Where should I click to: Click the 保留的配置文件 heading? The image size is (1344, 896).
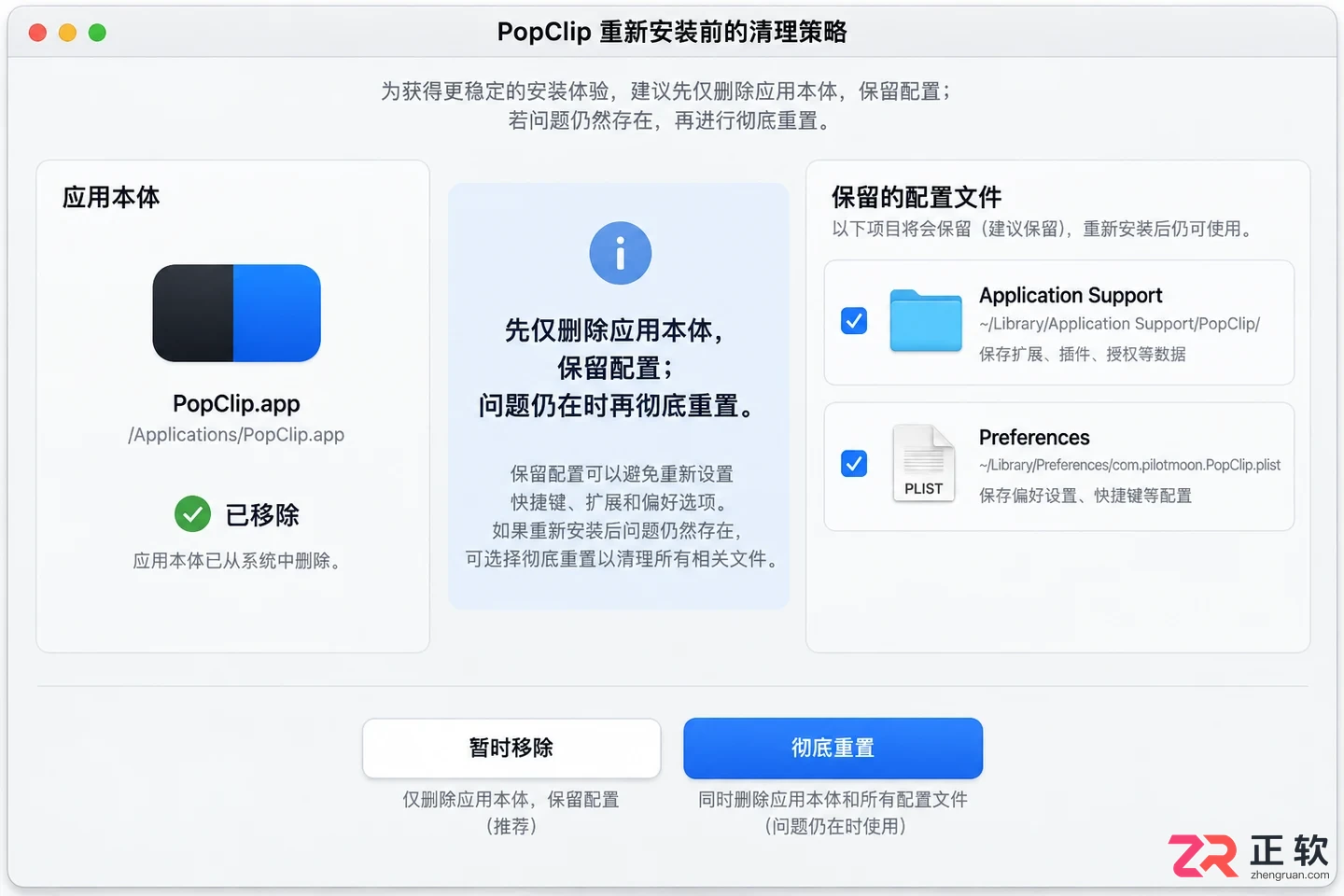[x=916, y=197]
